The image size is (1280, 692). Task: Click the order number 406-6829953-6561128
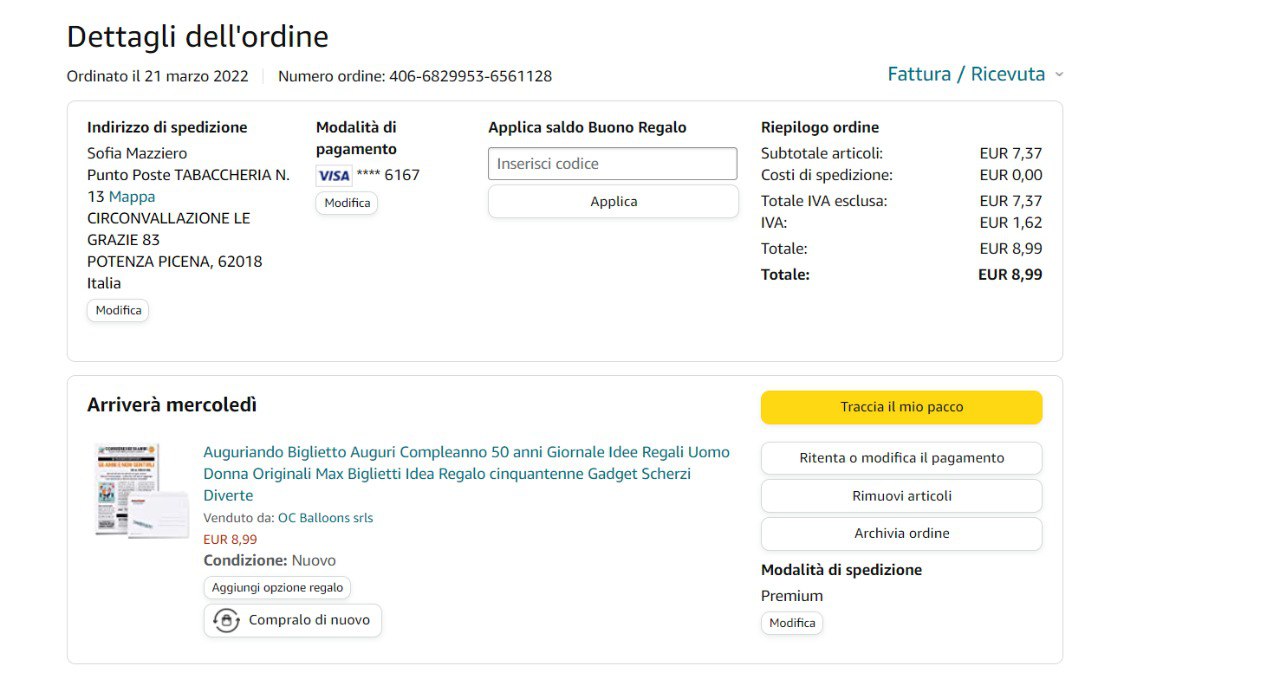coord(470,76)
